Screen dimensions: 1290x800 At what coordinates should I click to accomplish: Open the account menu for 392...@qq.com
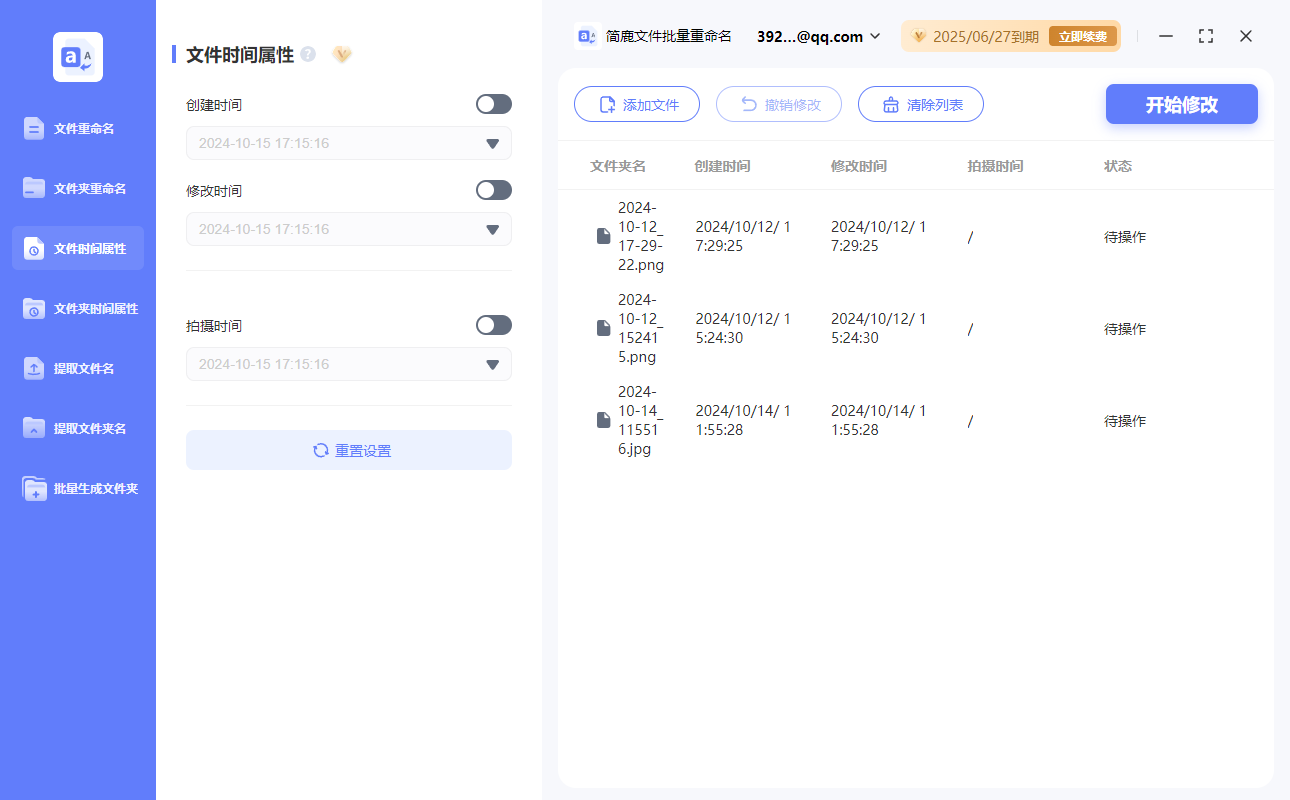coord(815,36)
